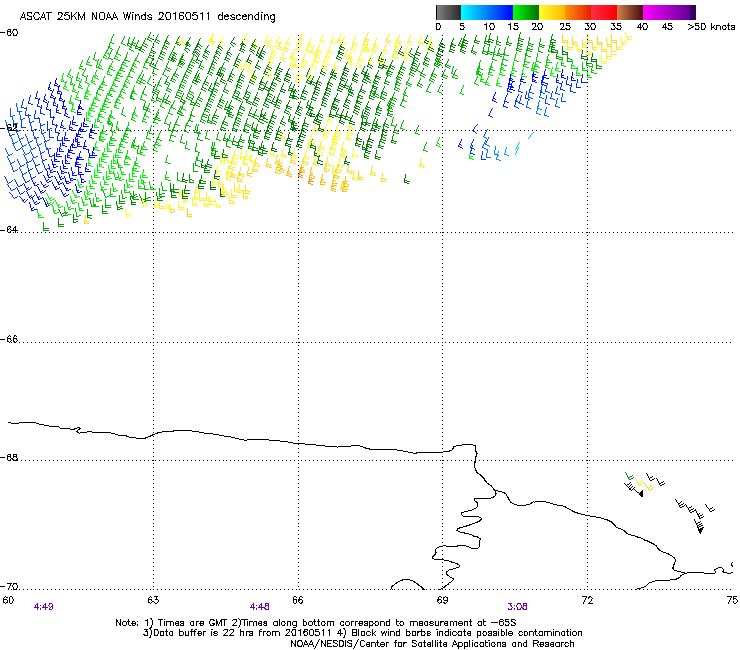
Task: Click longitude axis label '63'
Action: pos(153,600)
